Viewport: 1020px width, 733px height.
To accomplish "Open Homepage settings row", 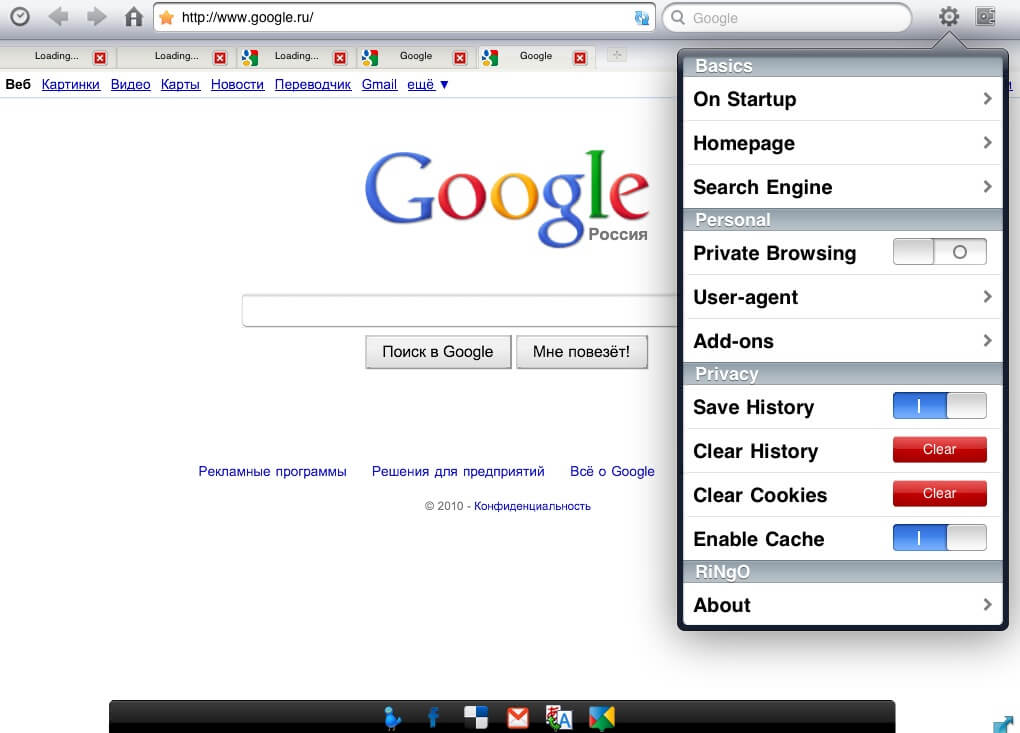I will click(842, 143).
